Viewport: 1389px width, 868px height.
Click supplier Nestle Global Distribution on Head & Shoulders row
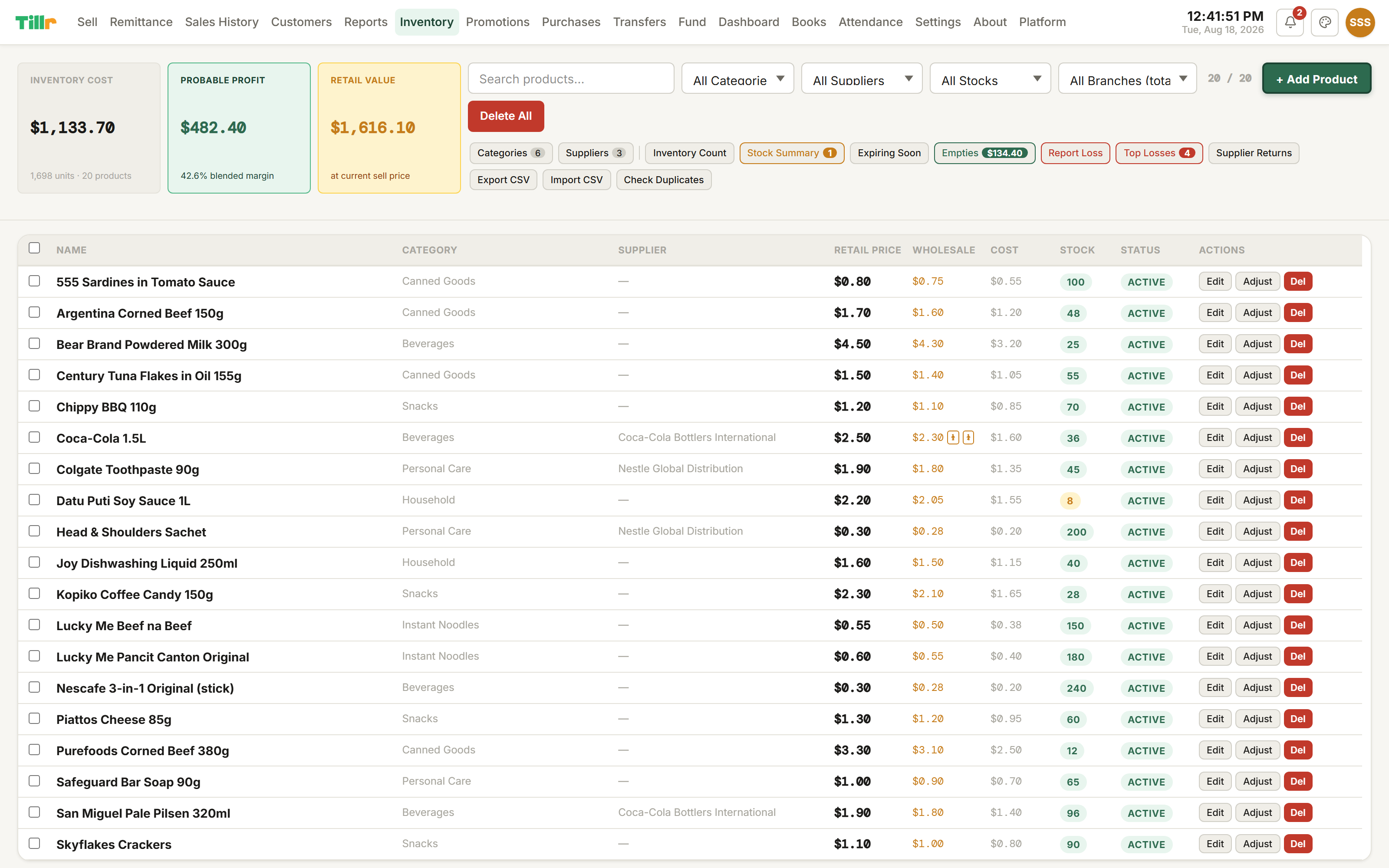pyautogui.click(x=680, y=532)
